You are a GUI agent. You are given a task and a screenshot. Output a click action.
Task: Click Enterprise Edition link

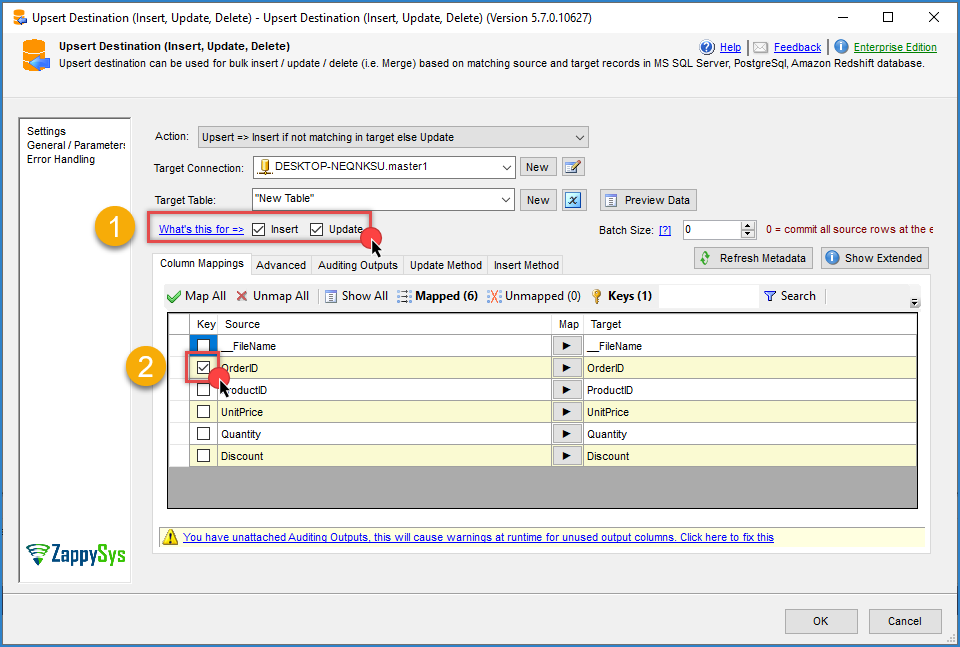(895, 47)
